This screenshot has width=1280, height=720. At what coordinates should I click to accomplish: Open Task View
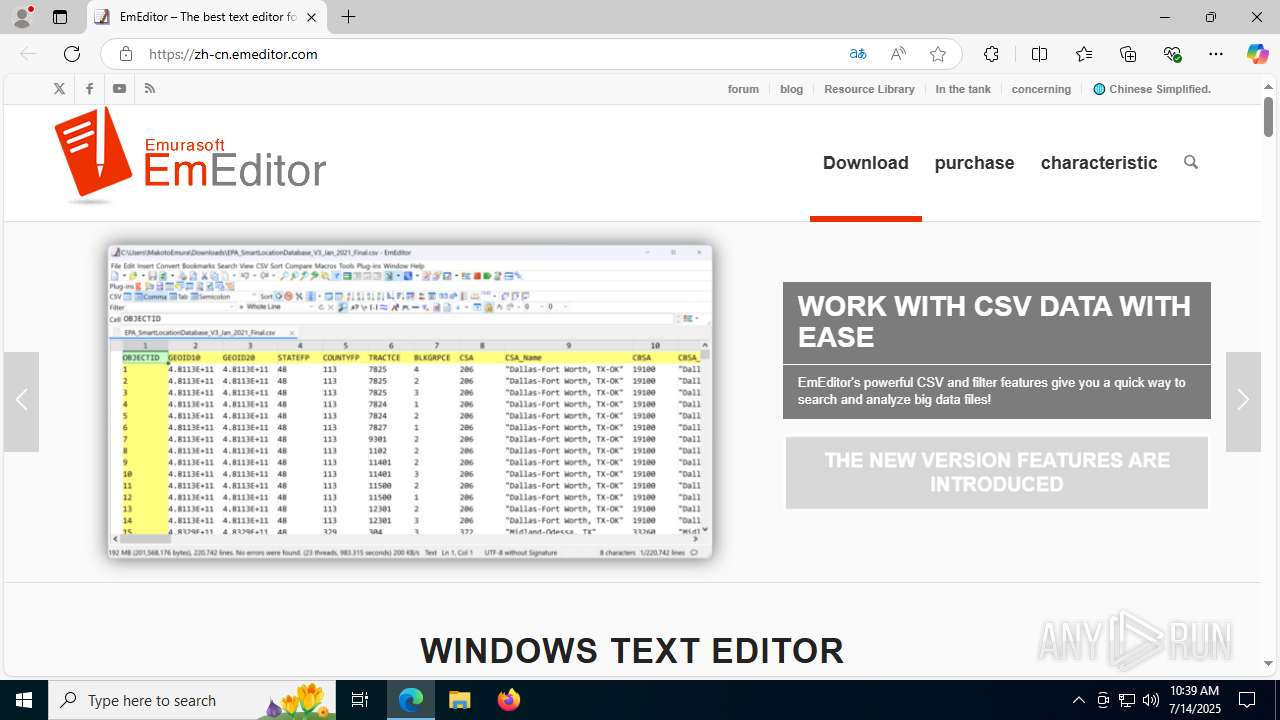tap(360, 700)
